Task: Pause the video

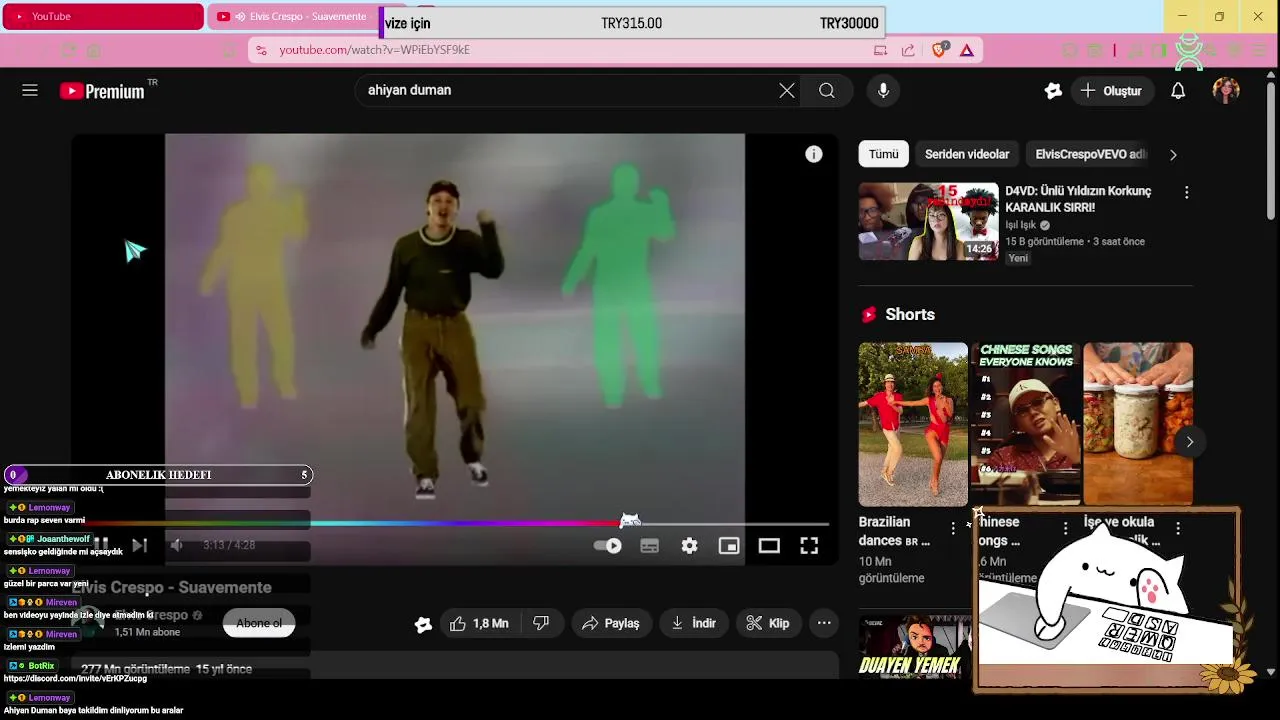Action: tap(101, 545)
